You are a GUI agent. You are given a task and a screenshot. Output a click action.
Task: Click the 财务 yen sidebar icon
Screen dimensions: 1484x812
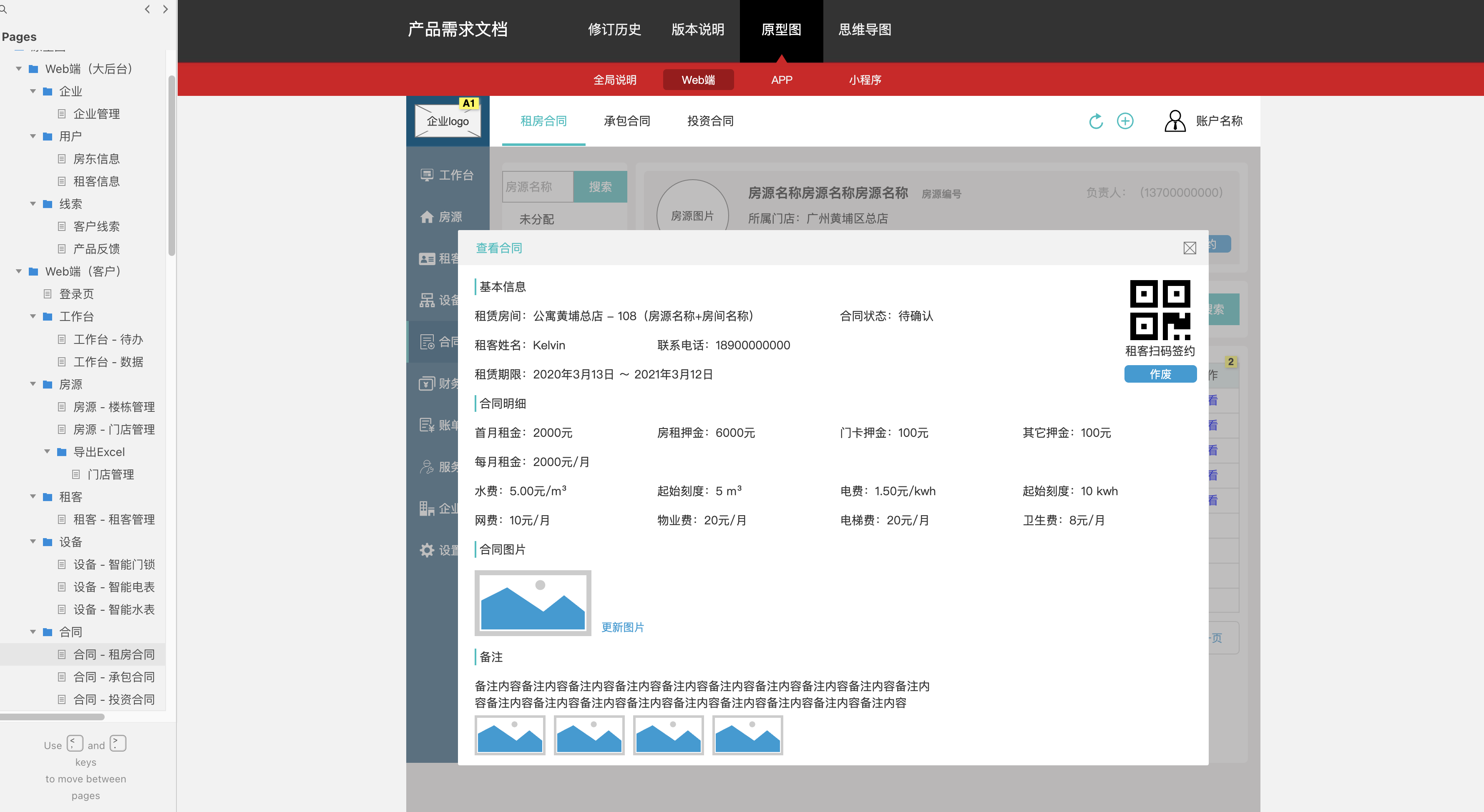427,383
